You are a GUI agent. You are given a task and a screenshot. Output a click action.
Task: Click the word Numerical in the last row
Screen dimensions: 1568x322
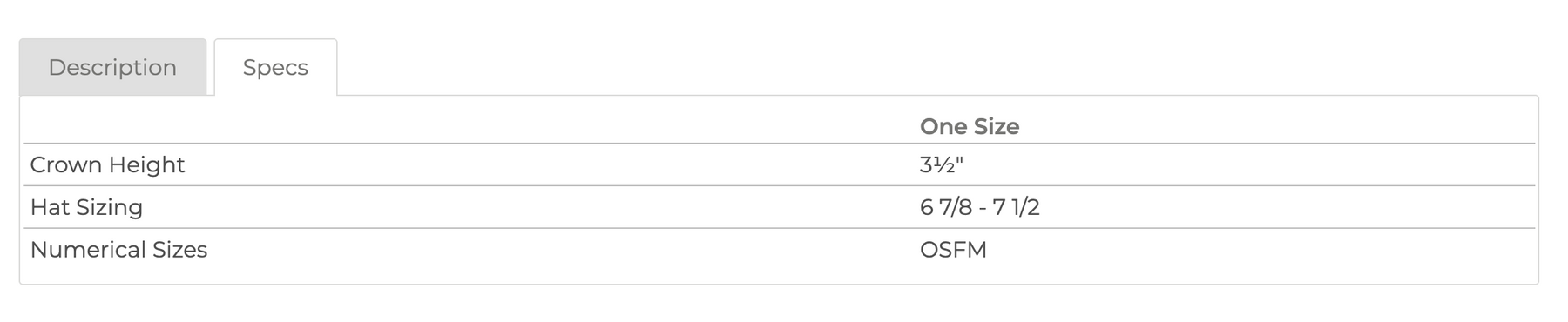[x=87, y=250]
